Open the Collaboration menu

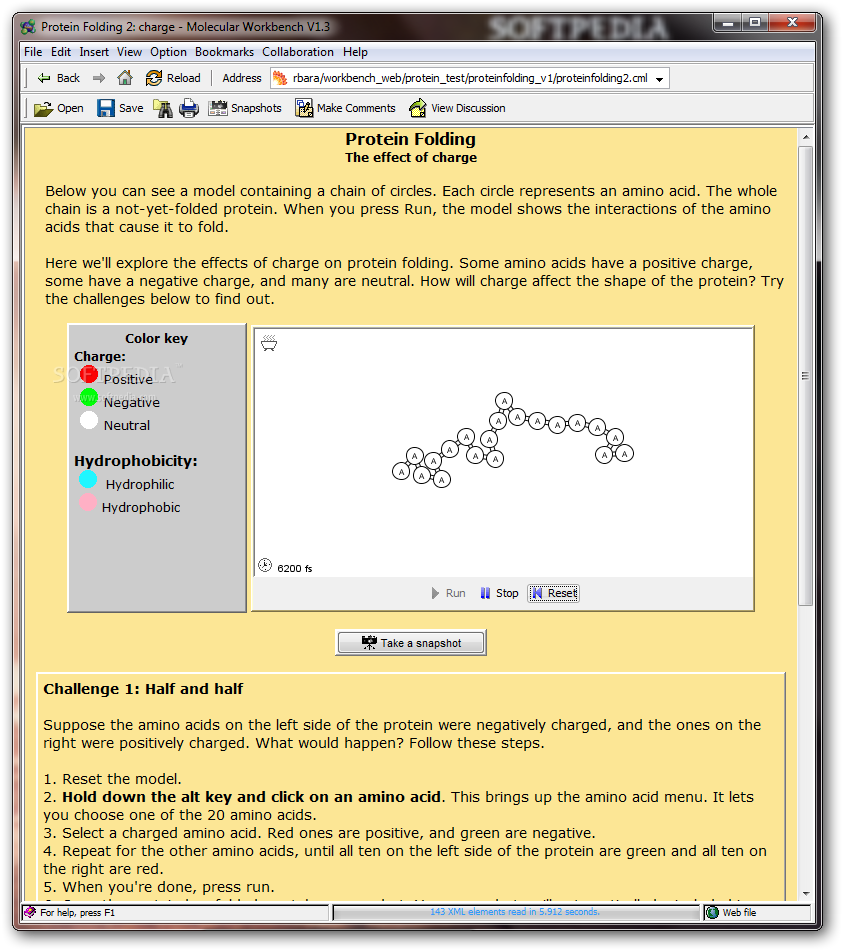(298, 52)
